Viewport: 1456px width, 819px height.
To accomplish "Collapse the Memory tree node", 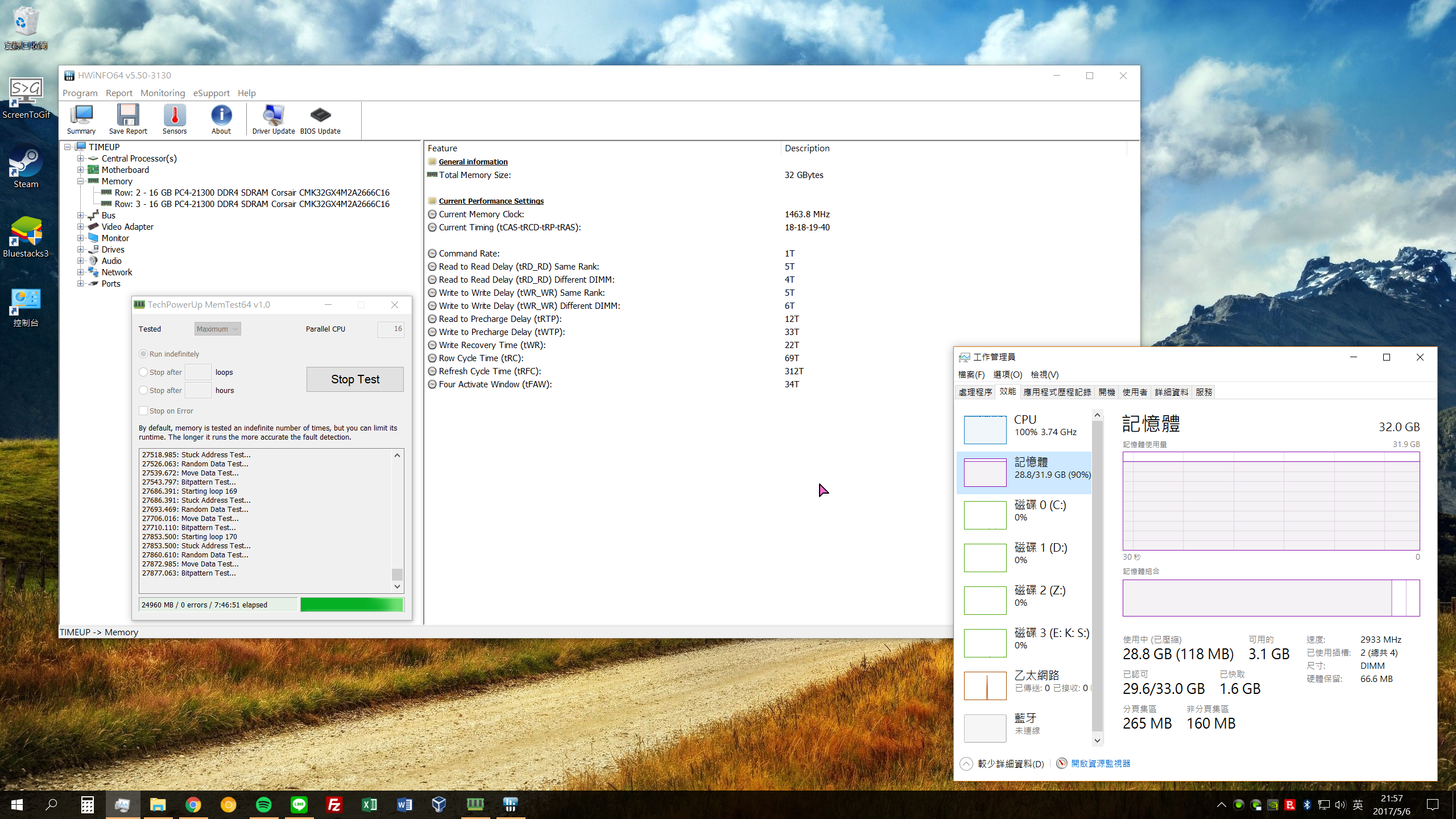I will coord(81,181).
